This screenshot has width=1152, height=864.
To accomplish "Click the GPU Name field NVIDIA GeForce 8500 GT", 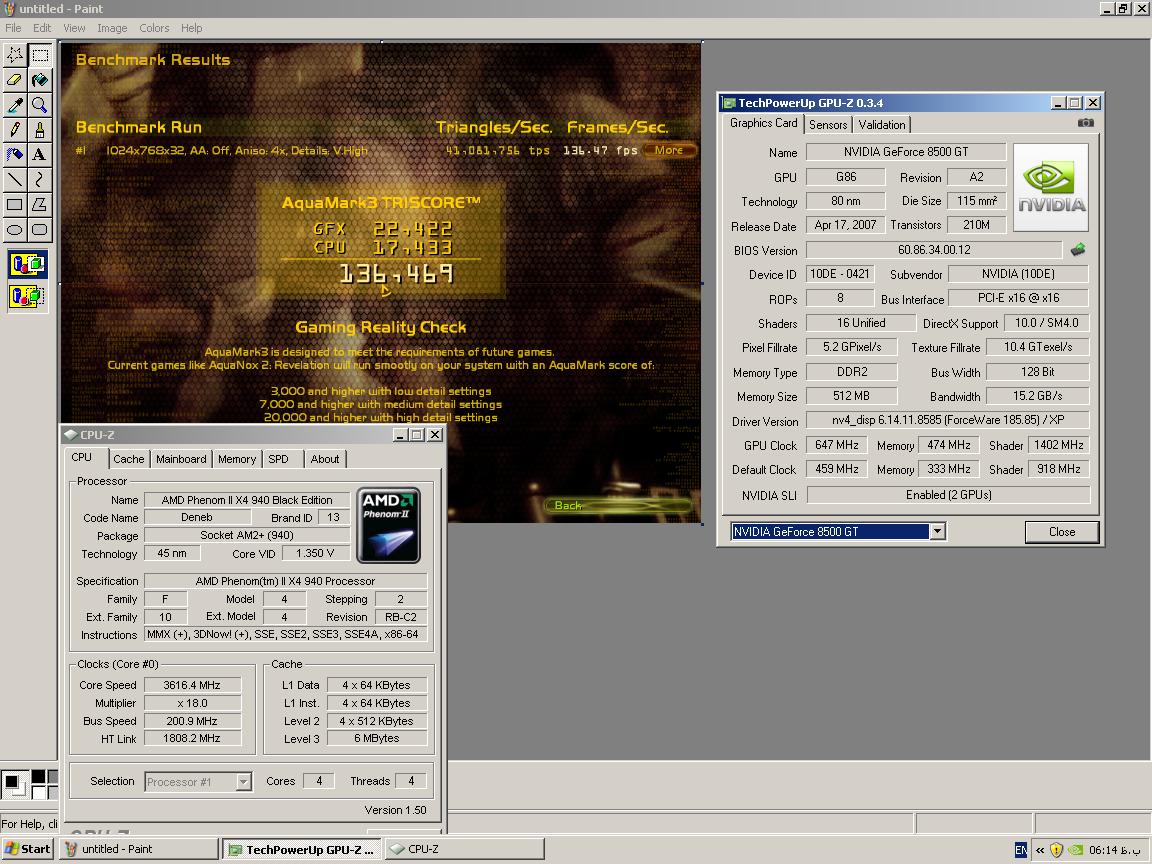I will click(905, 151).
